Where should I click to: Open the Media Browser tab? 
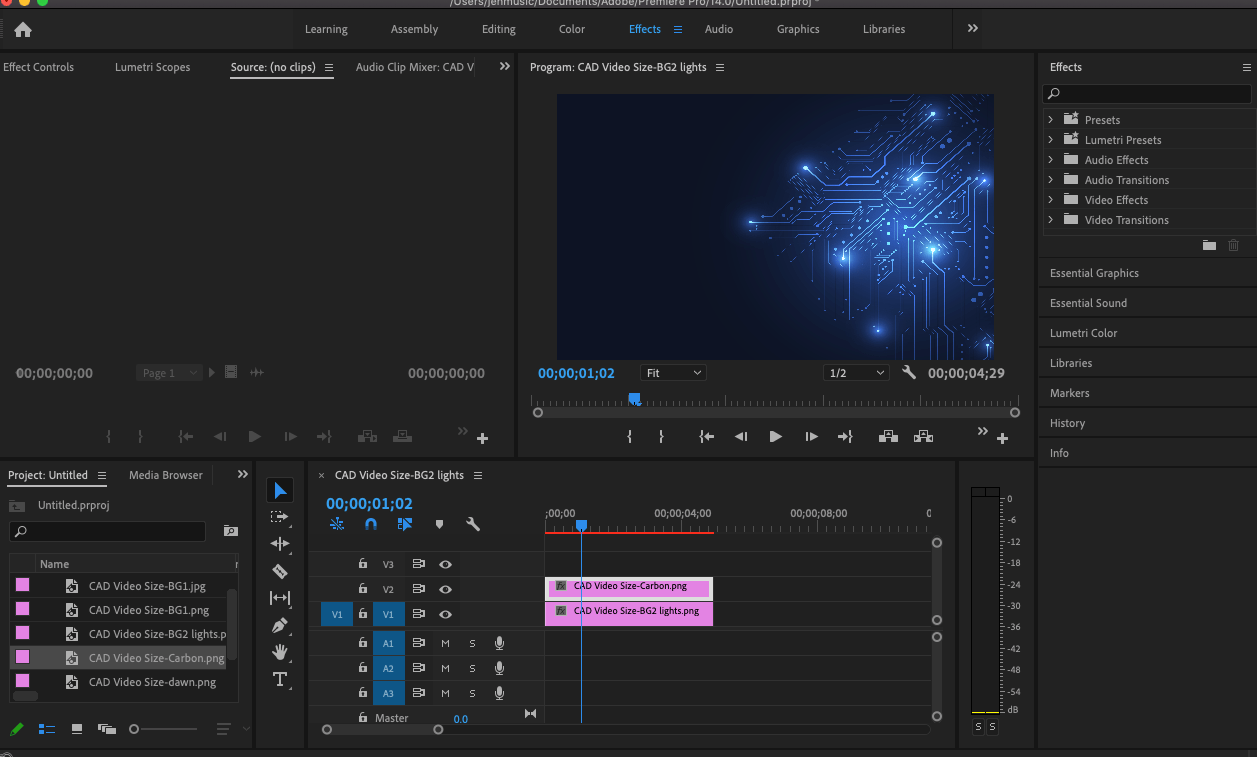coord(166,475)
